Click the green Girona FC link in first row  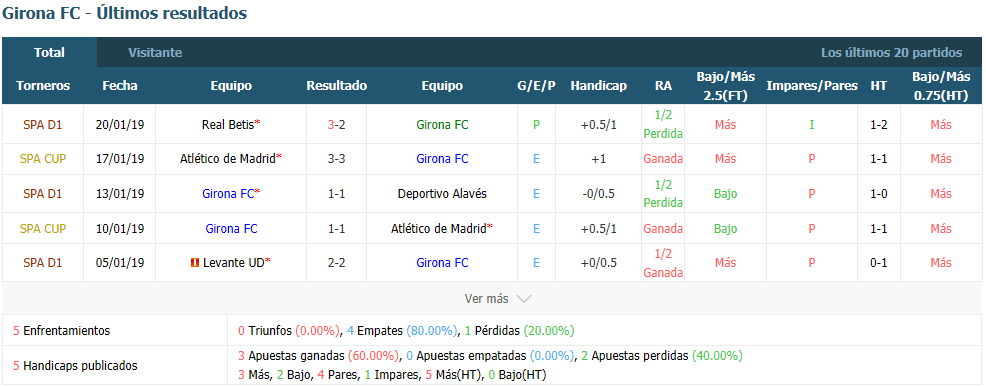442,124
